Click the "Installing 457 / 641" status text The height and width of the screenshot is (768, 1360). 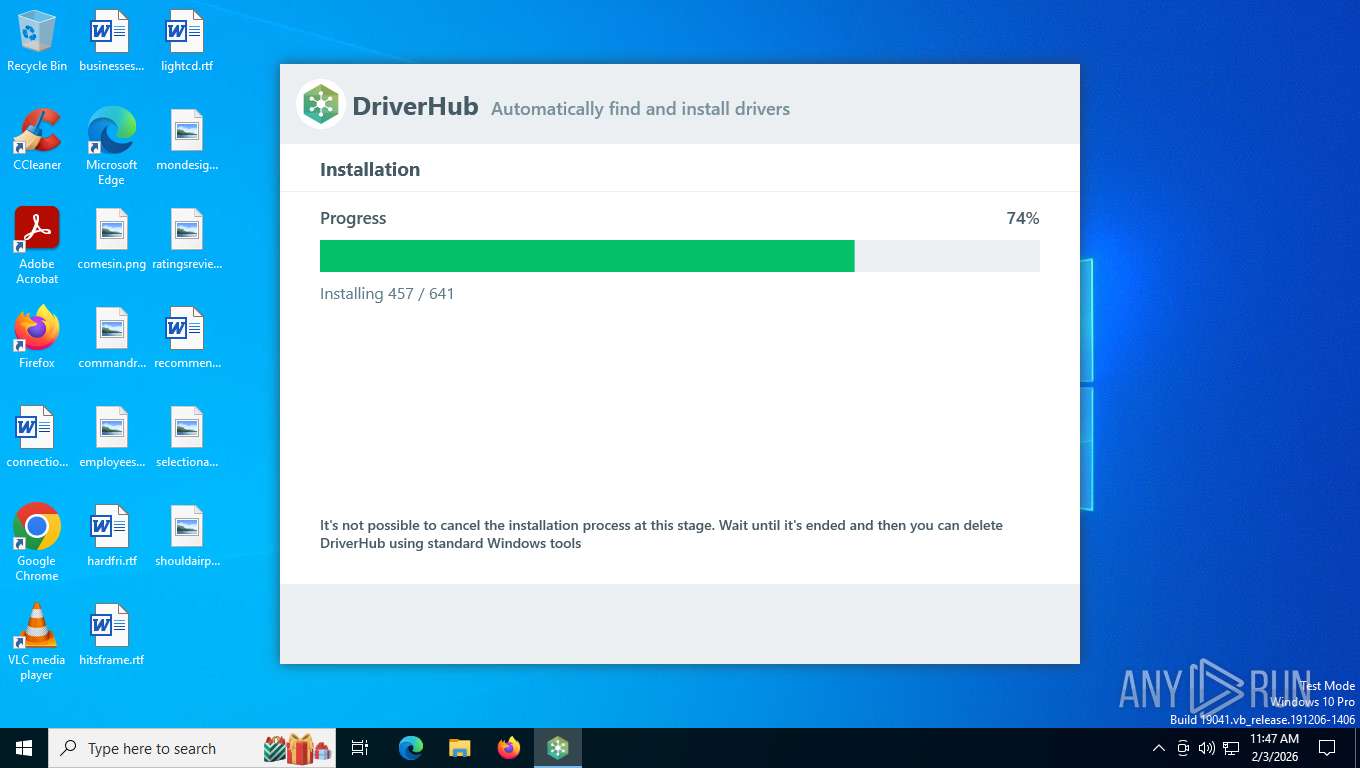point(387,294)
